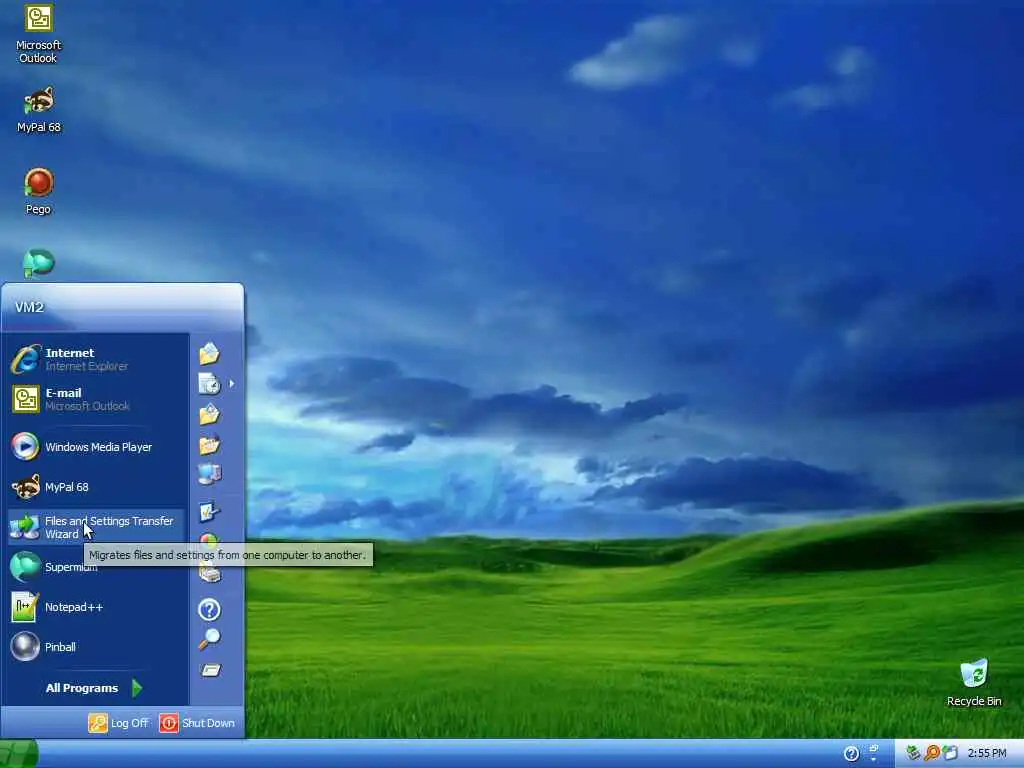Expand My Recent Documents submenu arrow

tap(232, 383)
